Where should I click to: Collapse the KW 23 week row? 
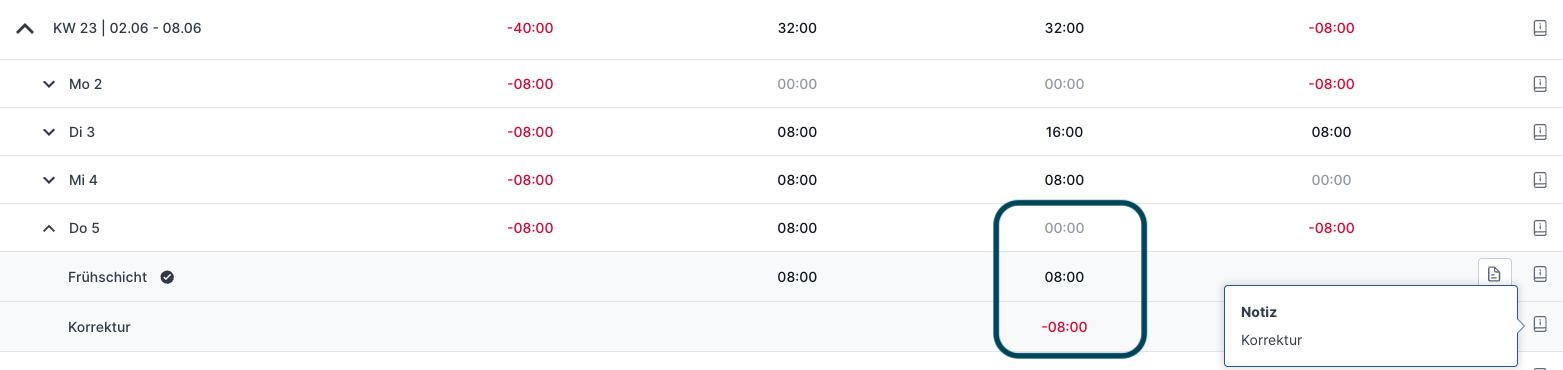coord(25,29)
